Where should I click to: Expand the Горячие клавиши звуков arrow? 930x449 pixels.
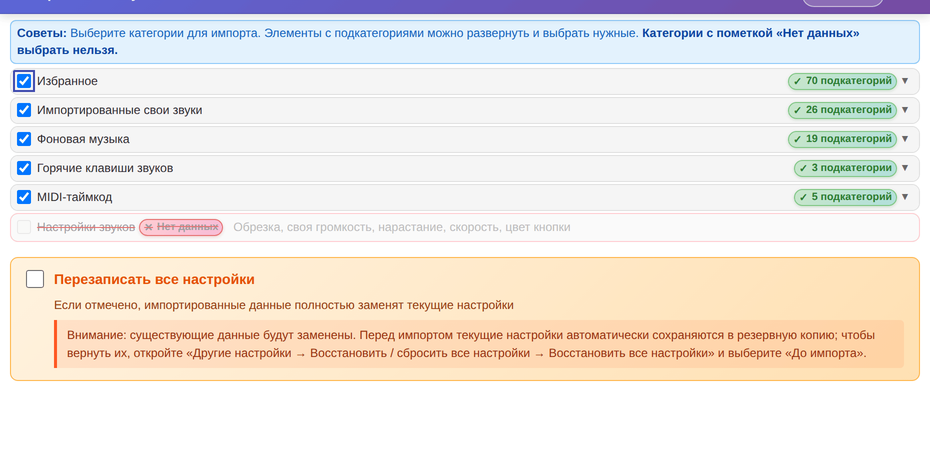[x=904, y=168]
